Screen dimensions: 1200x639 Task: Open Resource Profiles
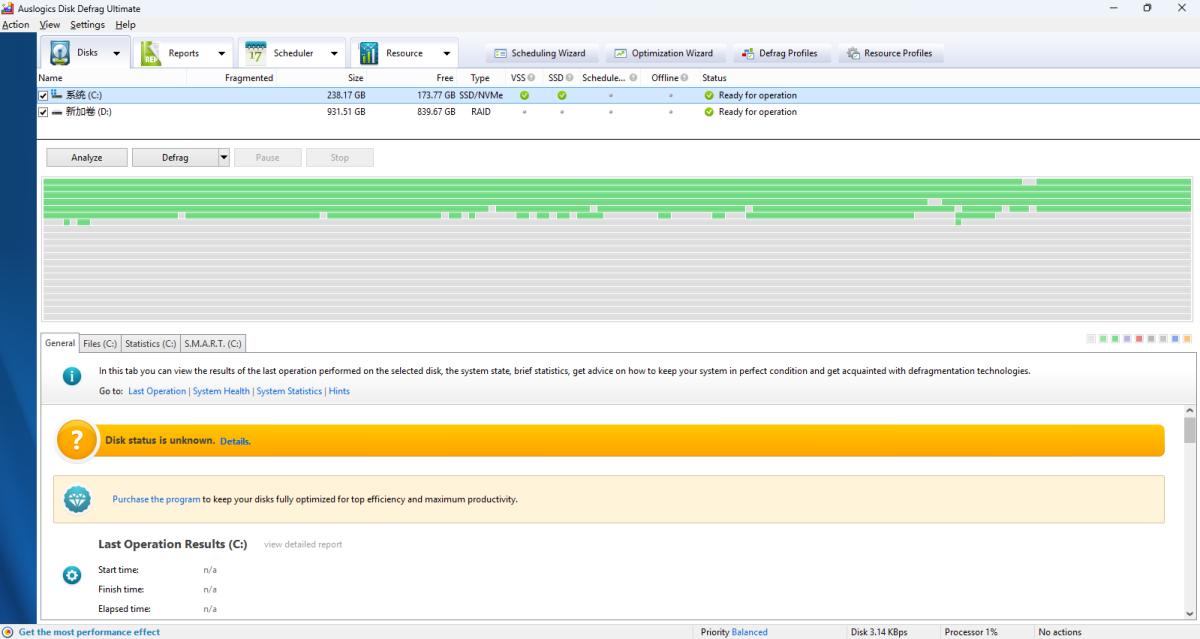[889, 53]
